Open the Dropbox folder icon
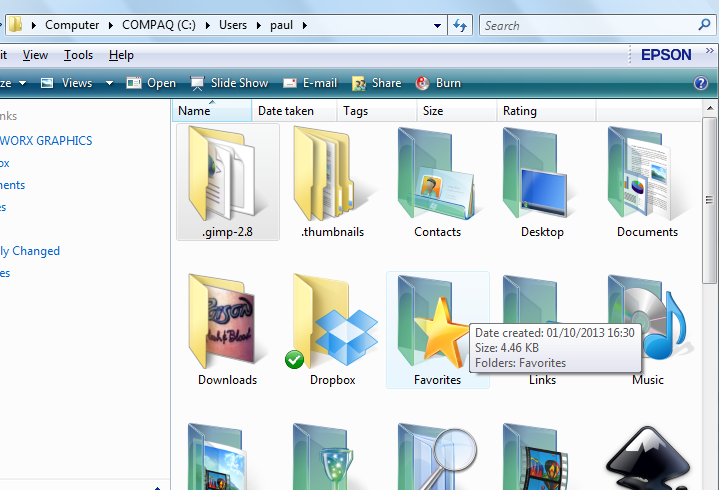This screenshot has height=490, width=719. pos(335,322)
